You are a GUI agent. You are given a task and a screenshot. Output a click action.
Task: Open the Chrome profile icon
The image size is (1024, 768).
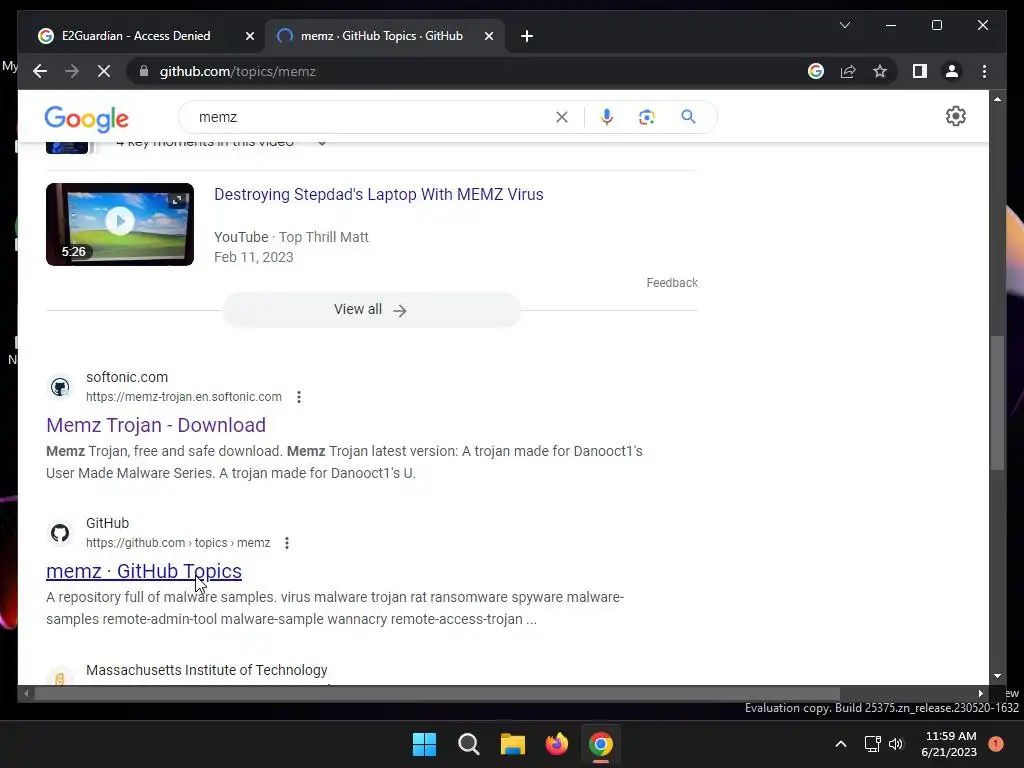click(952, 71)
